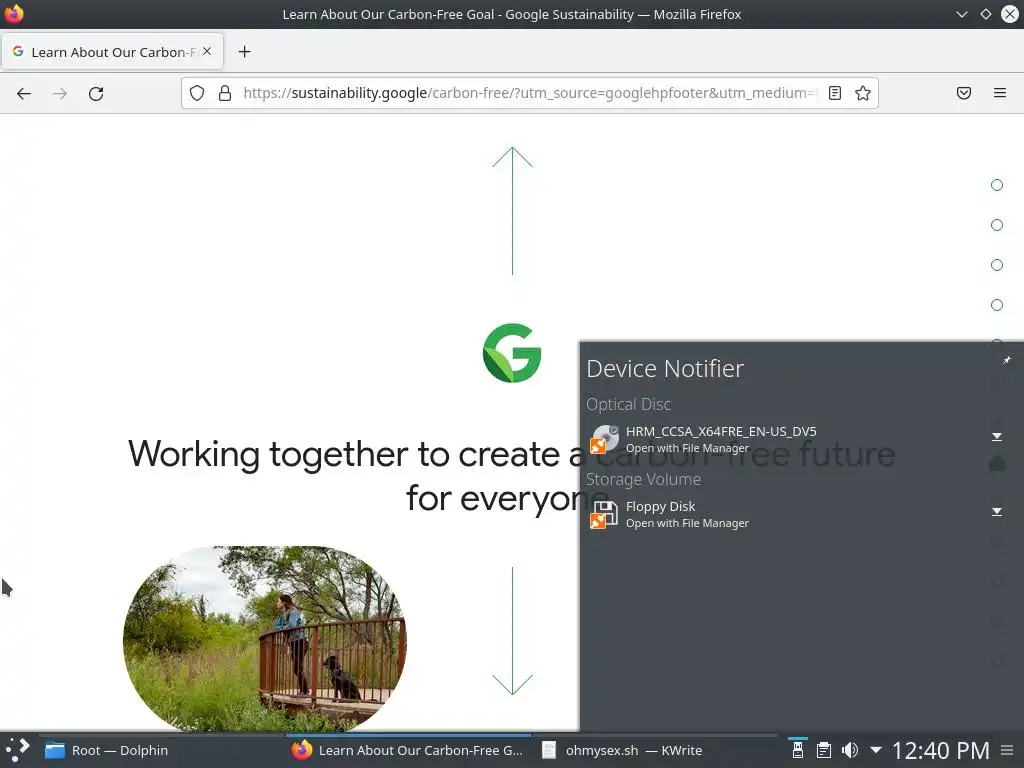Click the Floppy Disk icon

[x=605, y=514]
